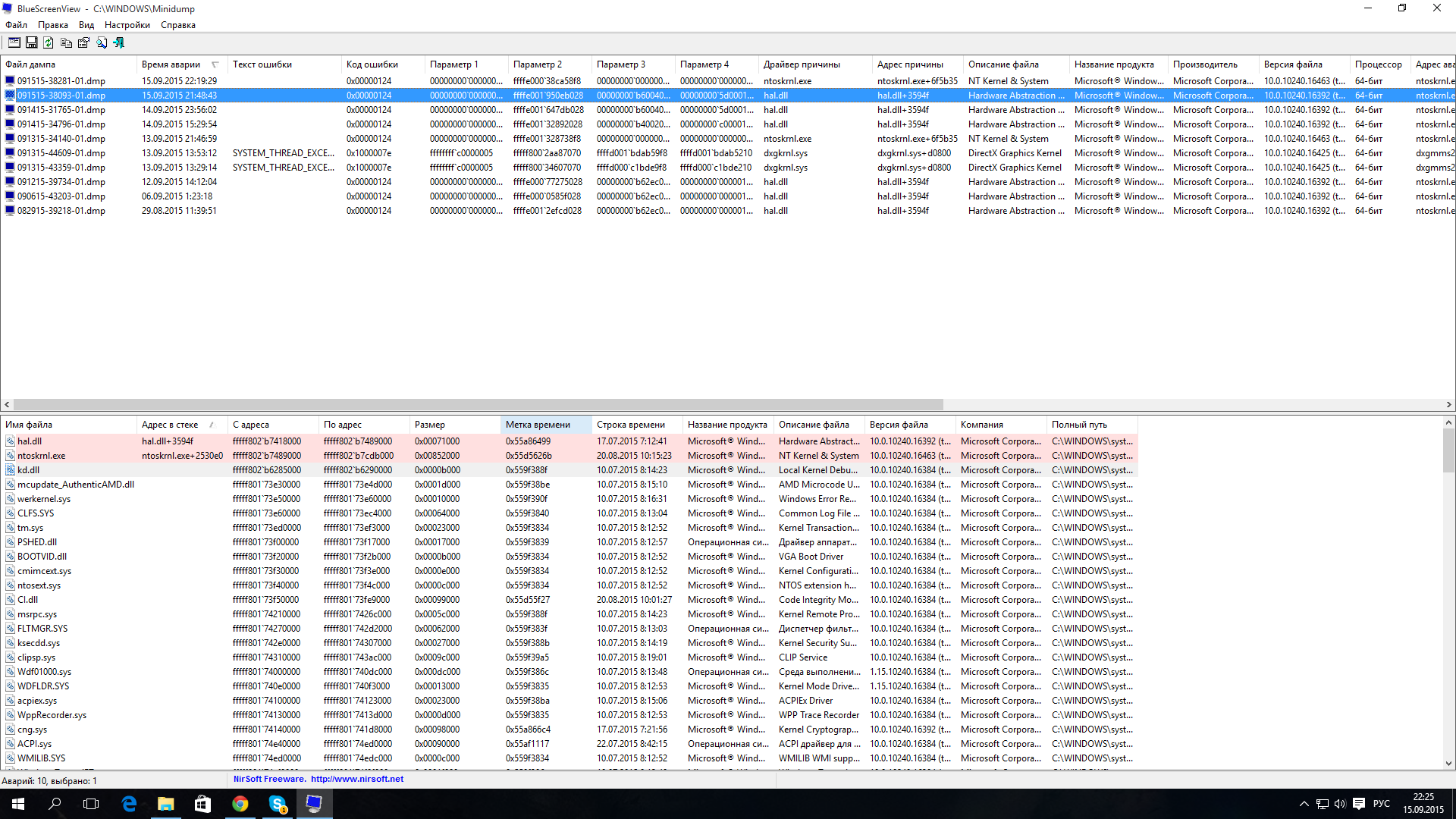Select the 091515-38281-01.dmp dump row
Image resolution: width=1456 pixels, height=819 pixels.
click(x=61, y=81)
